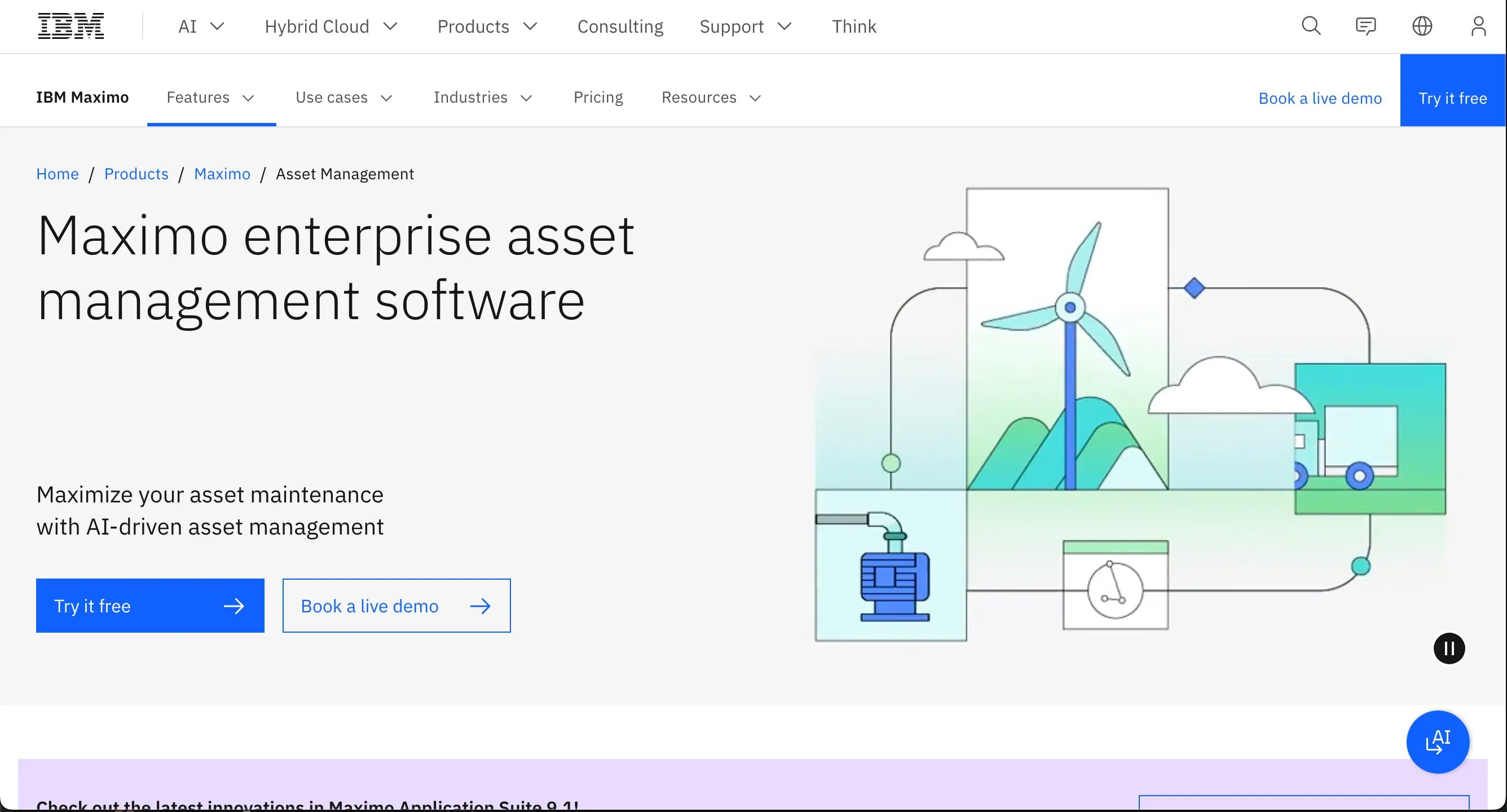
Task: Pause the hero animation
Action: [1449, 648]
